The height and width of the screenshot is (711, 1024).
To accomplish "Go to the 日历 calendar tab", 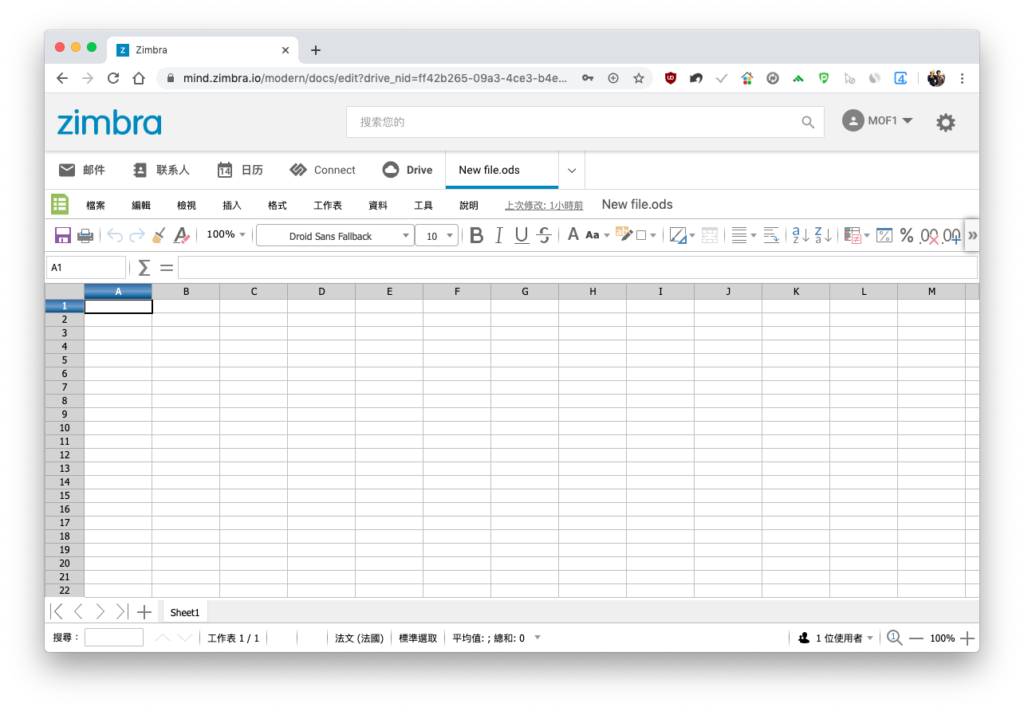I will [240, 170].
